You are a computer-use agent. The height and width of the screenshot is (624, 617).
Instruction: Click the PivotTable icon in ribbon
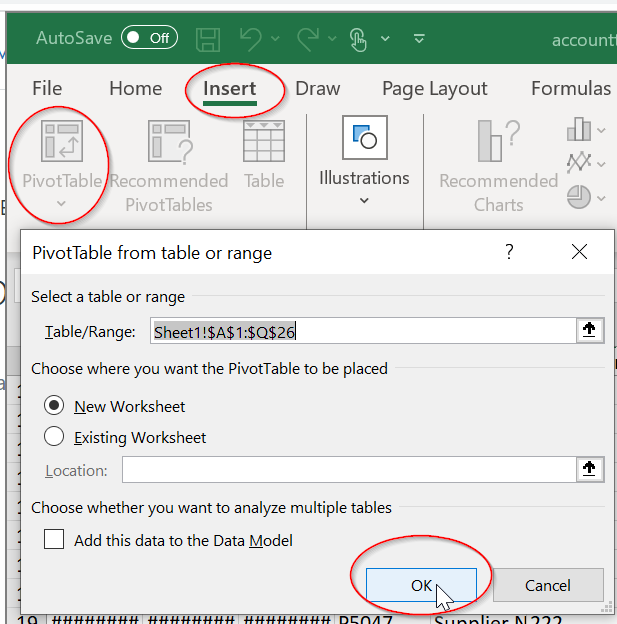pyautogui.click(x=62, y=141)
